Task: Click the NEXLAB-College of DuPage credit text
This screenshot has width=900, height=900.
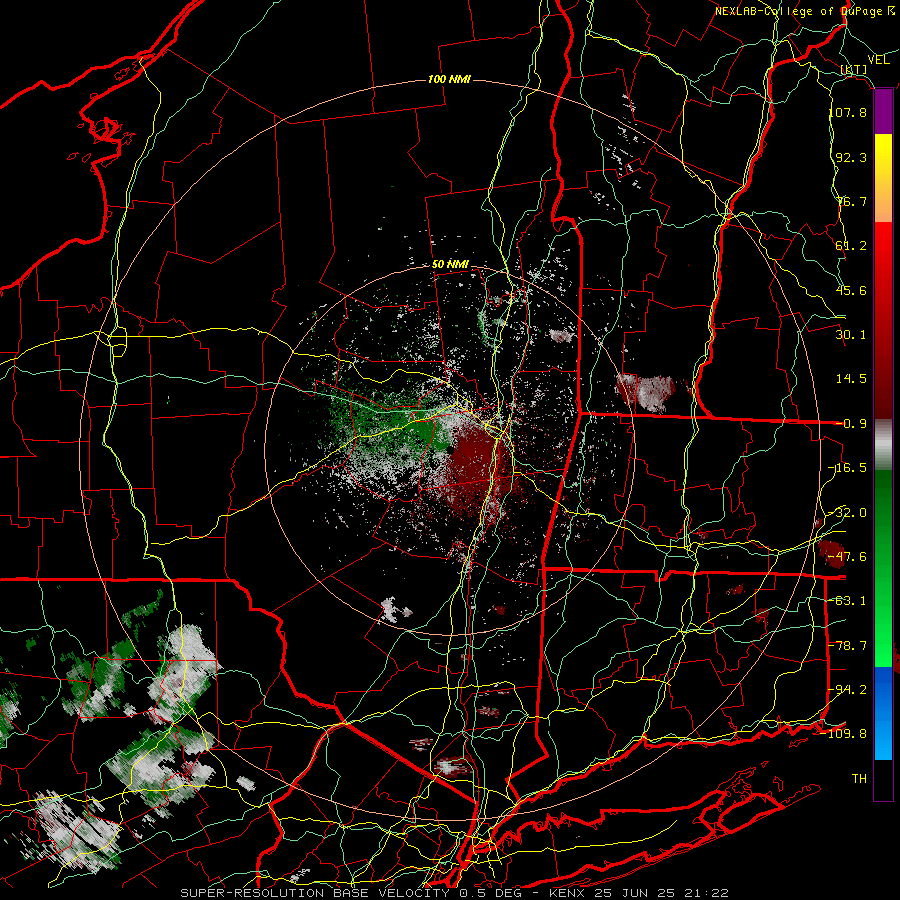Action: [x=805, y=11]
